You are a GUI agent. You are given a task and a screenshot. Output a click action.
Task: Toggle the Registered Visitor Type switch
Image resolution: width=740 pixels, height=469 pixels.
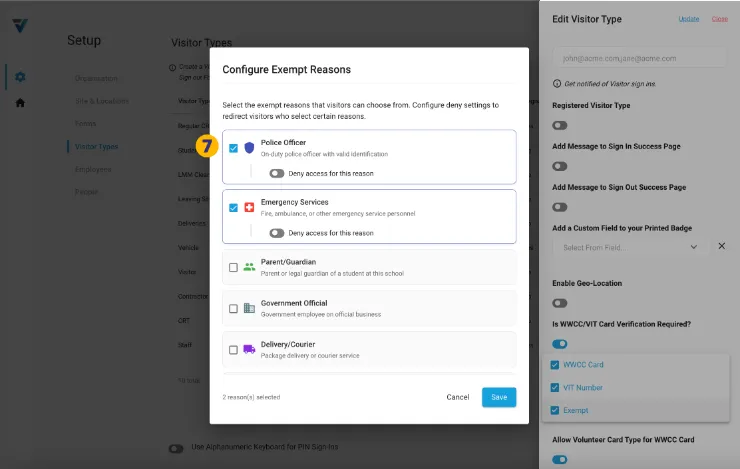560,125
